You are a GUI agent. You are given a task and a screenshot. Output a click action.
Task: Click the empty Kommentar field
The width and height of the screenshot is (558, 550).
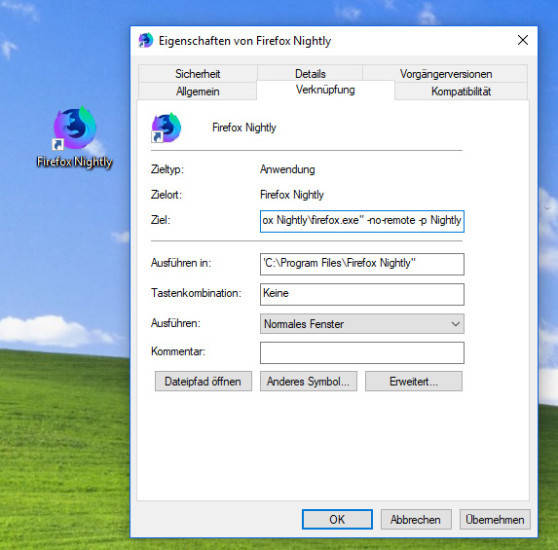click(x=362, y=353)
